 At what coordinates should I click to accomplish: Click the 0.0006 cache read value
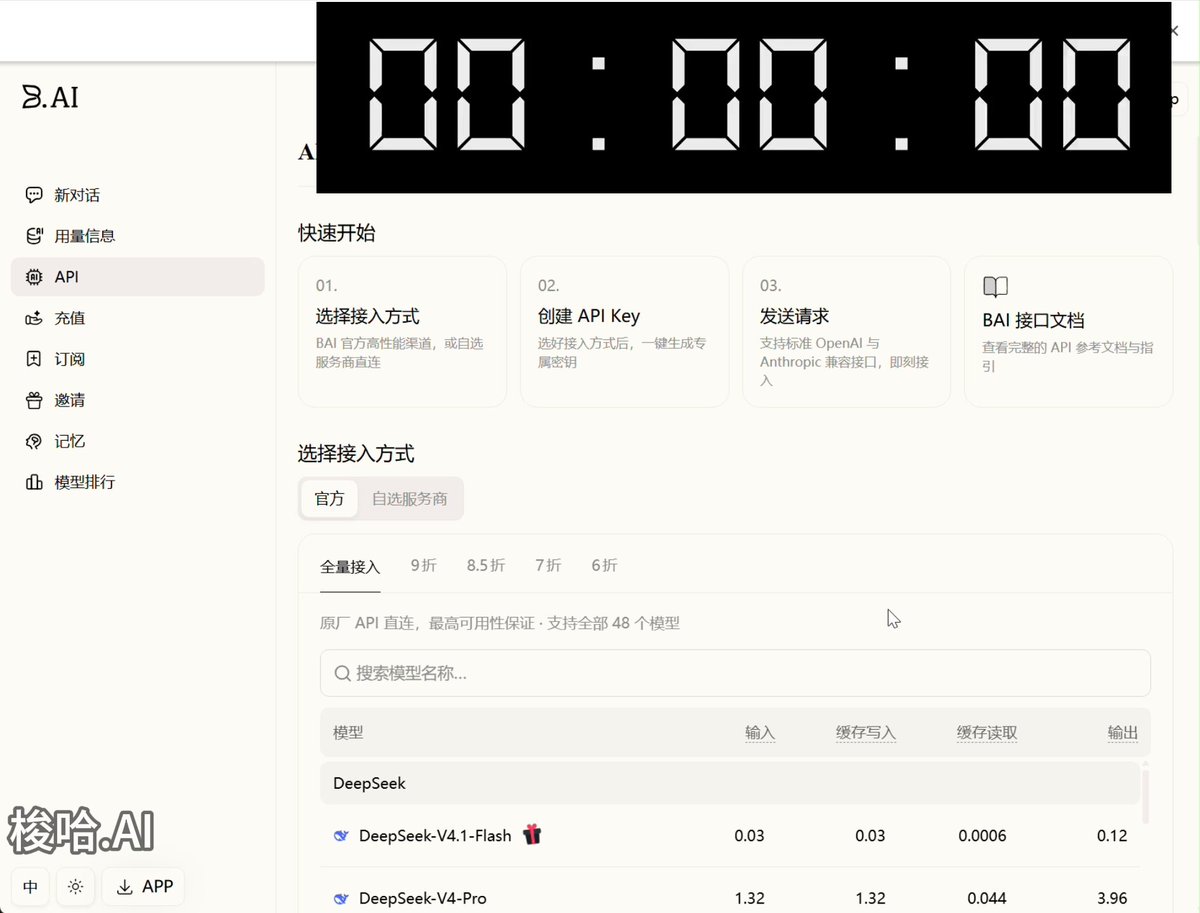pos(982,836)
